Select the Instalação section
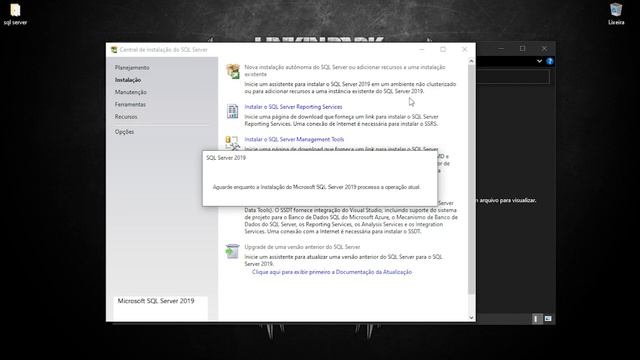 tap(128, 80)
